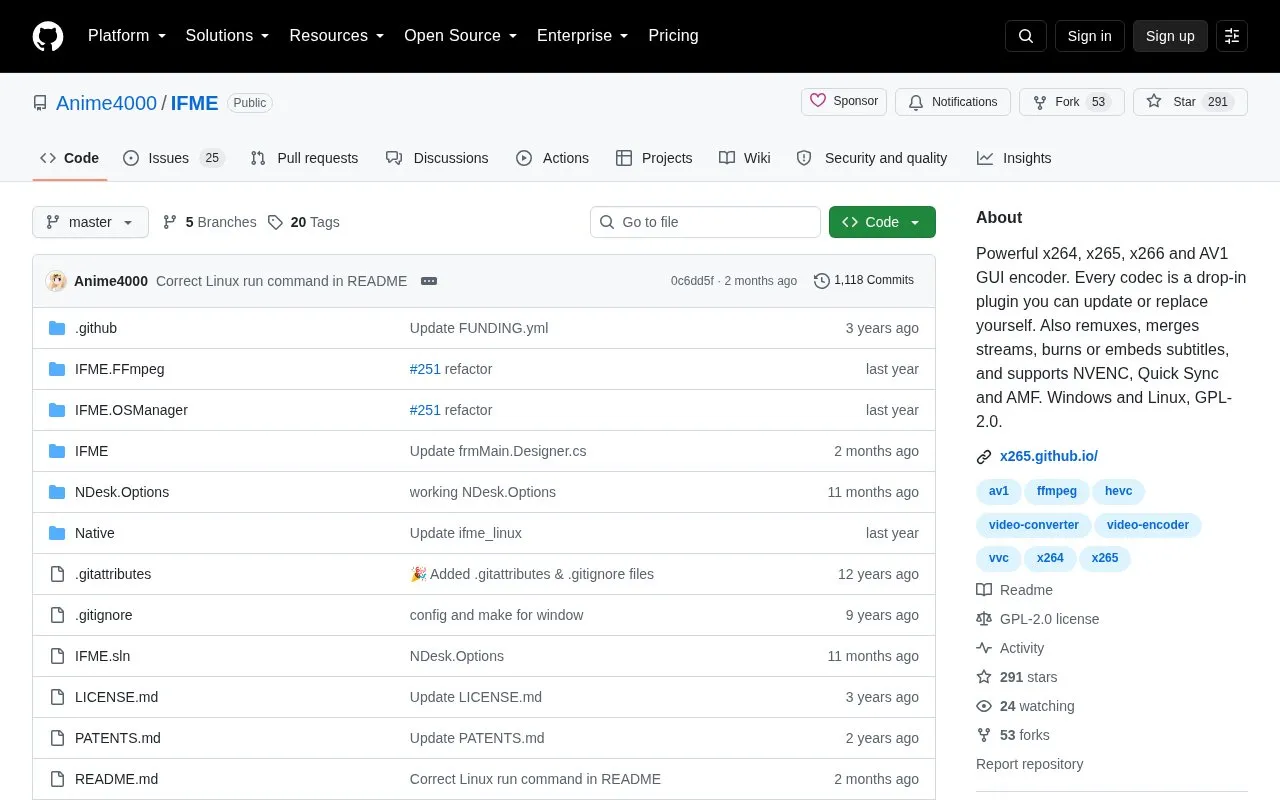Open the Insights tab
The height and width of the screenshot is (800, 1280).
[1014, 158]
